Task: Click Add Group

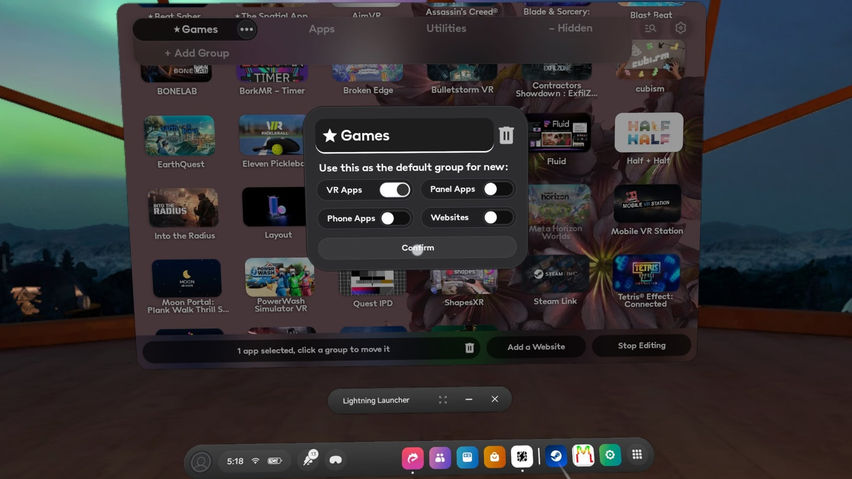Action: 196,53
